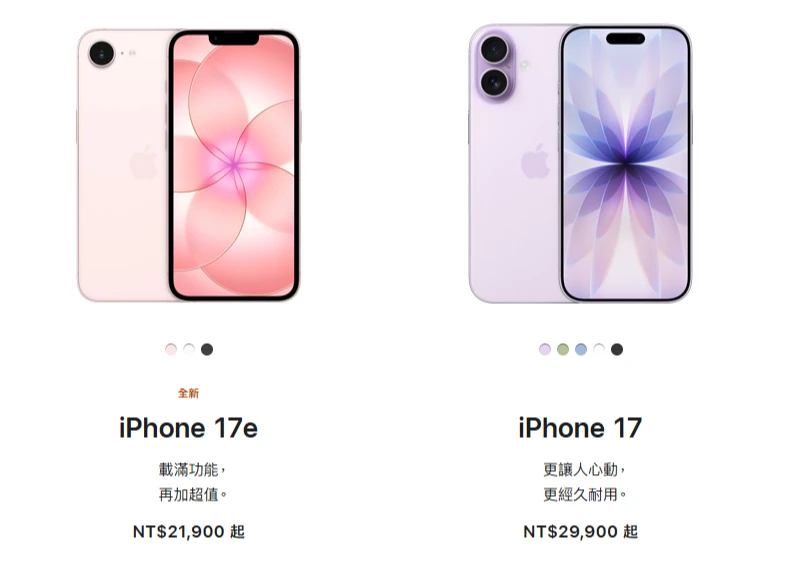Viewport: 792px width, 569px height.
Task: Click the Apple logo on pink iPhone back
Action: pos(144,162)
